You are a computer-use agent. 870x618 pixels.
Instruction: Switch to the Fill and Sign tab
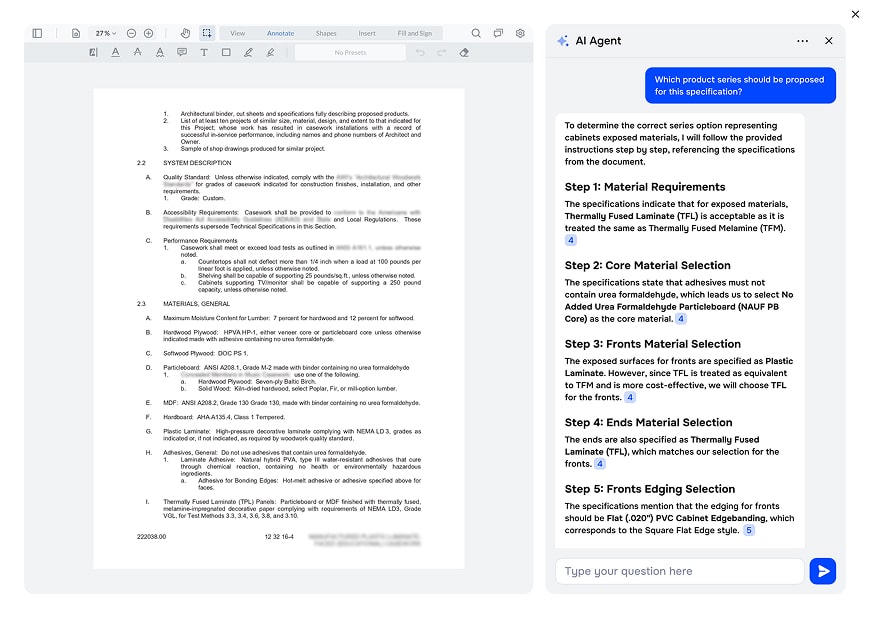coord(414,33)
